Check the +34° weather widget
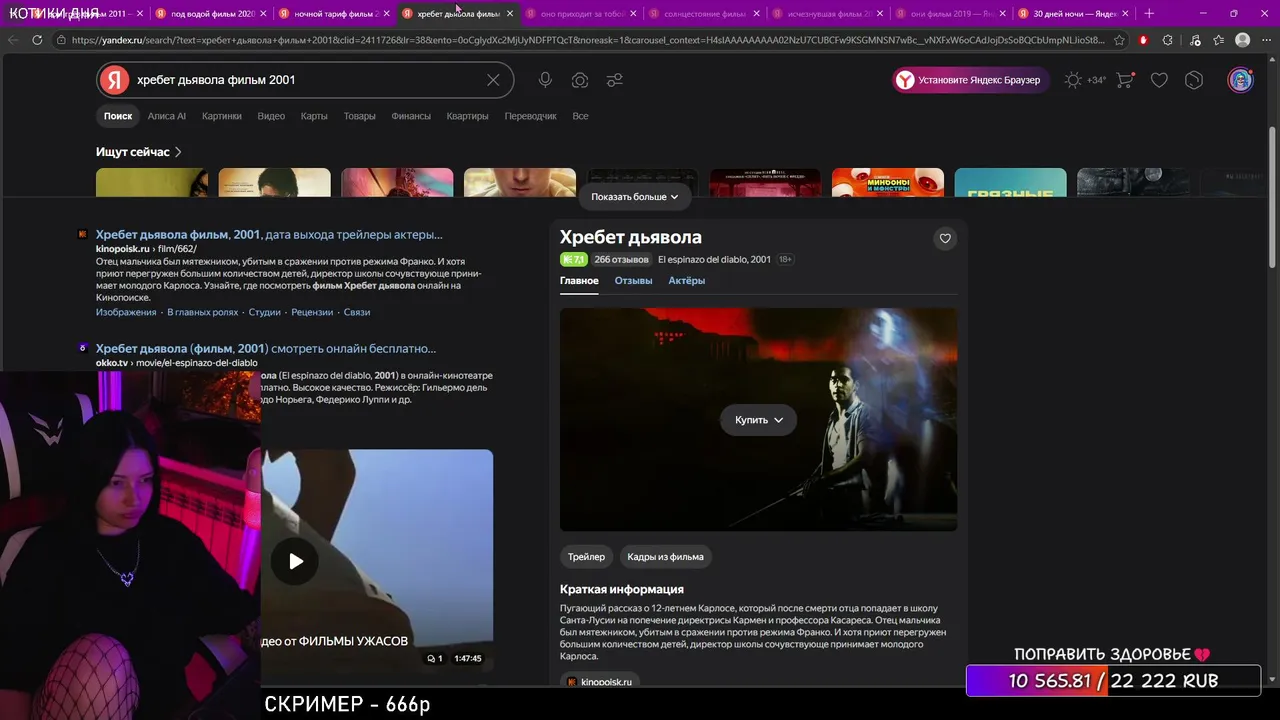 click(x=1085, y=80)
